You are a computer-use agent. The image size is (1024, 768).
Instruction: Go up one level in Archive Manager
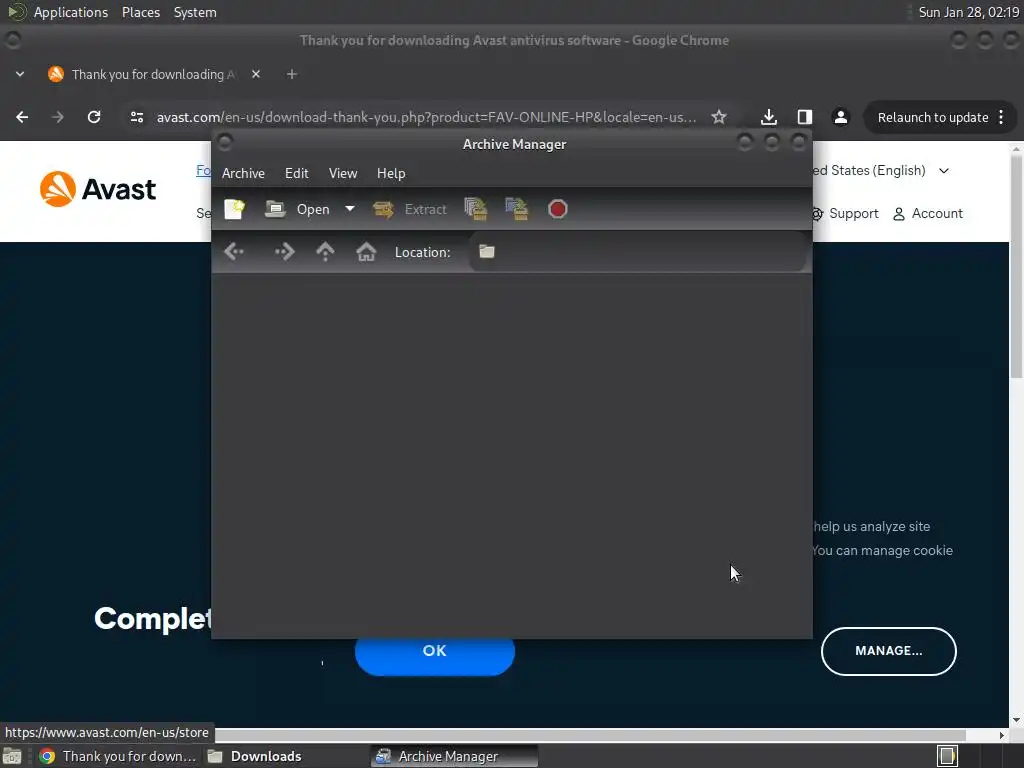click(325, 251)
